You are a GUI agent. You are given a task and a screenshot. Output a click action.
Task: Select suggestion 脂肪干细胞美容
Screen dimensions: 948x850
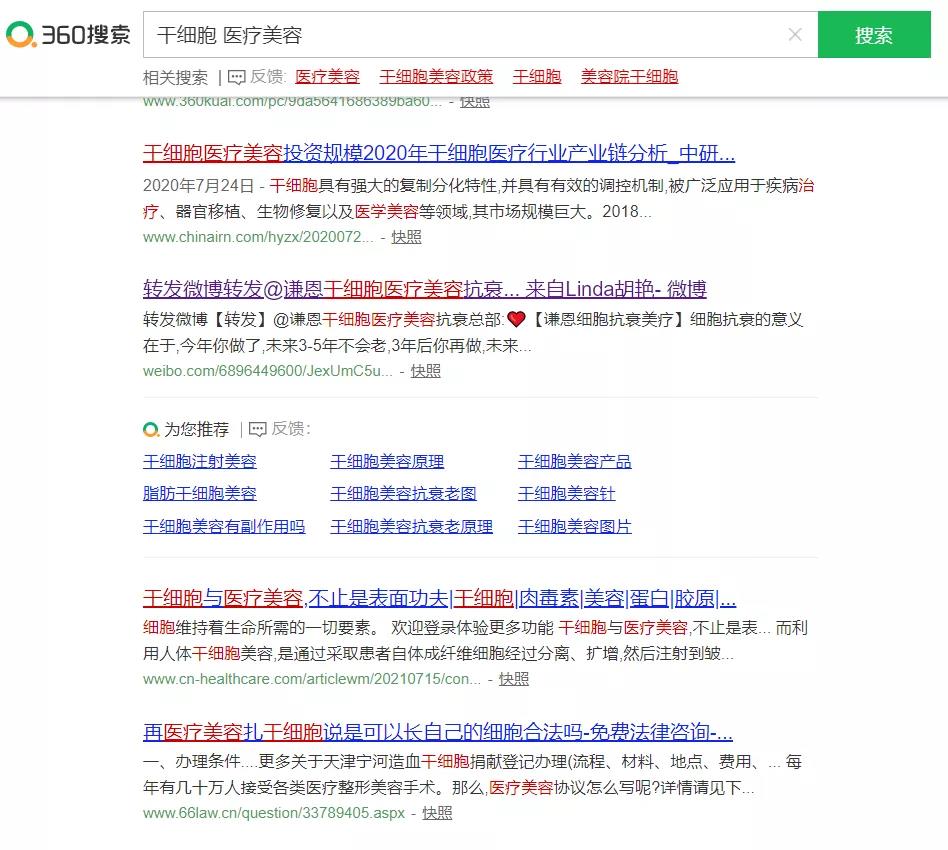point(200,494)
